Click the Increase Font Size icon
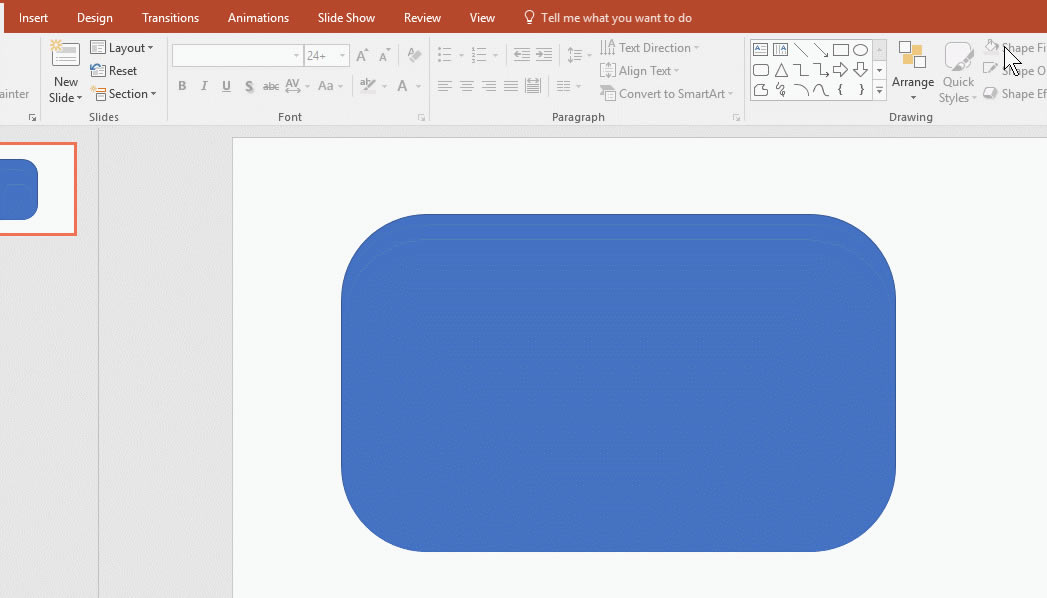Viewport: 1047px width, 598px height. point(362,55)
